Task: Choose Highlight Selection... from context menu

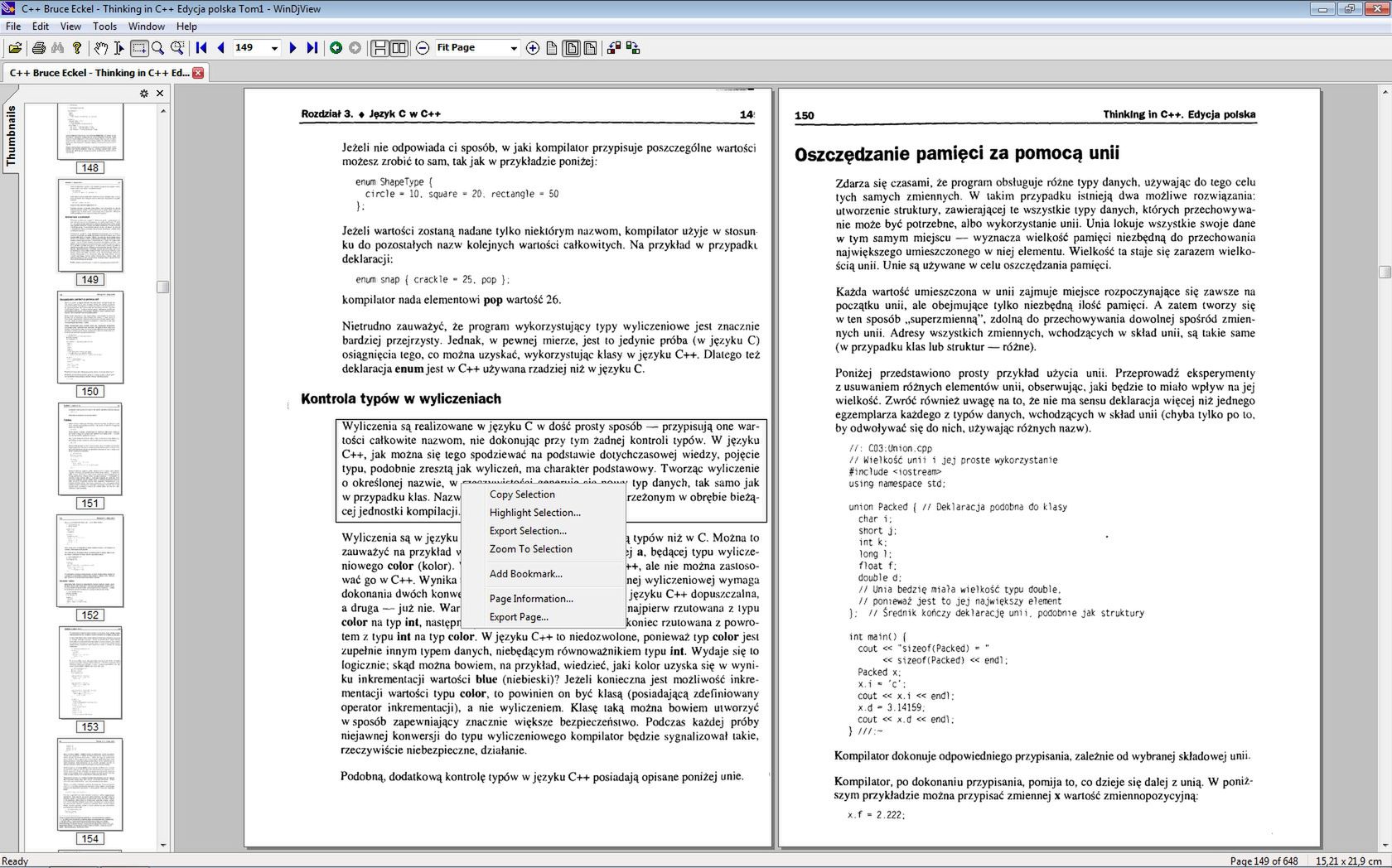Action: pyautogui.click(x=543, y=513)
